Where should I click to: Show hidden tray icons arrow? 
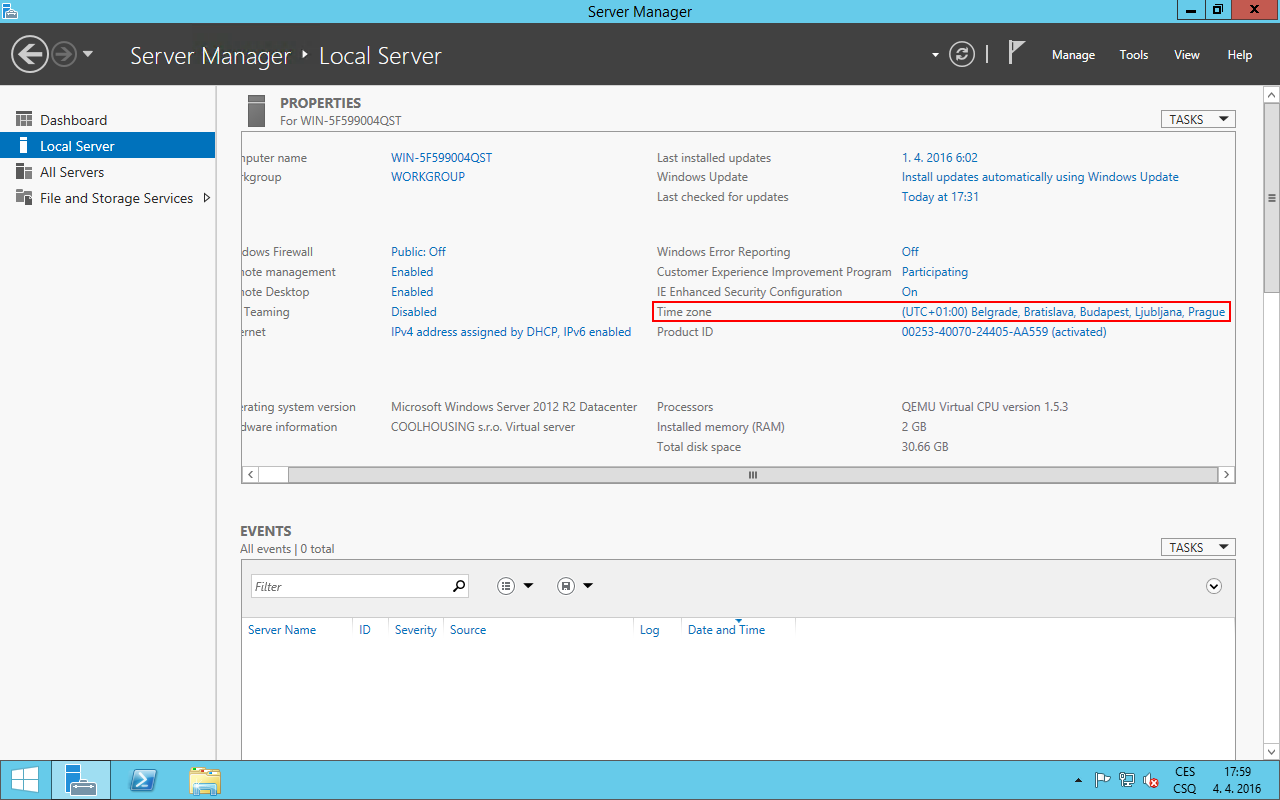pyautogui.click(x=1078, y=780)
